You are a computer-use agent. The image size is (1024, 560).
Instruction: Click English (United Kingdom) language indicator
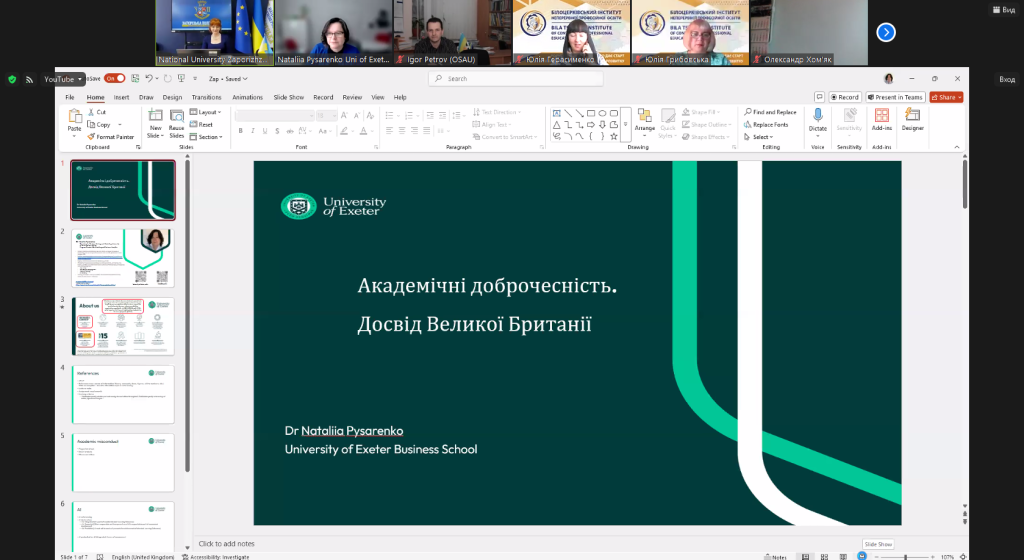pyautogui.click(x=142, y=557)
